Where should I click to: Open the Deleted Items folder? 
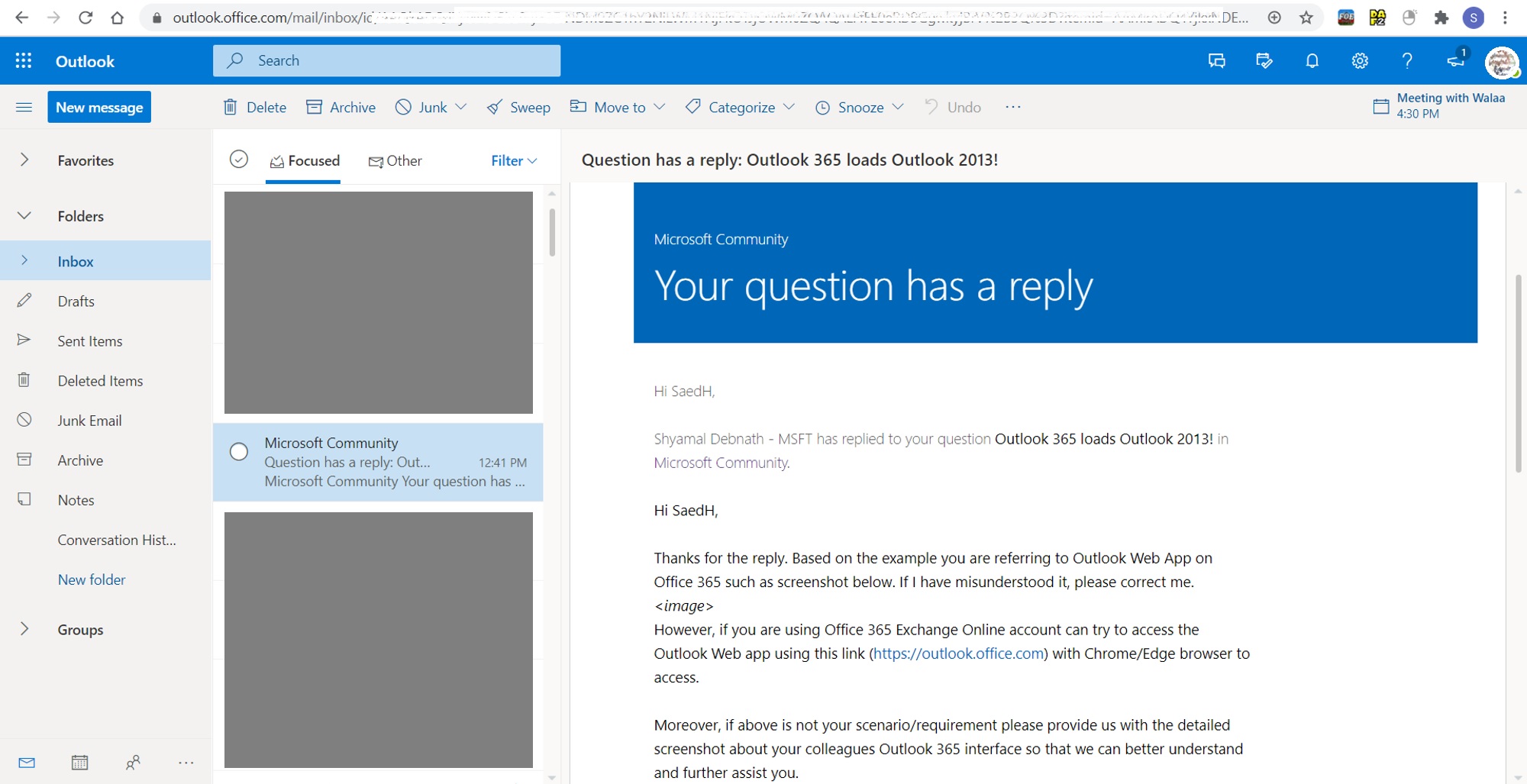tap(105, 380)
